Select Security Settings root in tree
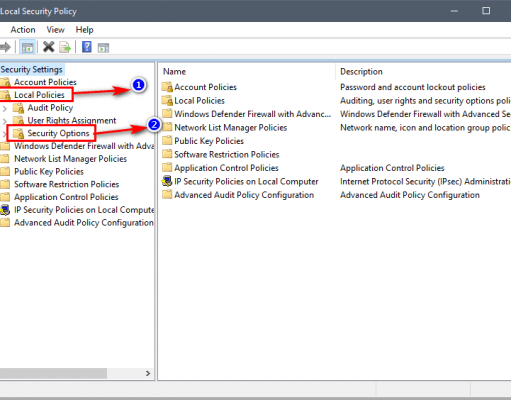The height and width of the screenshot is (400, 511). point(31,69)
